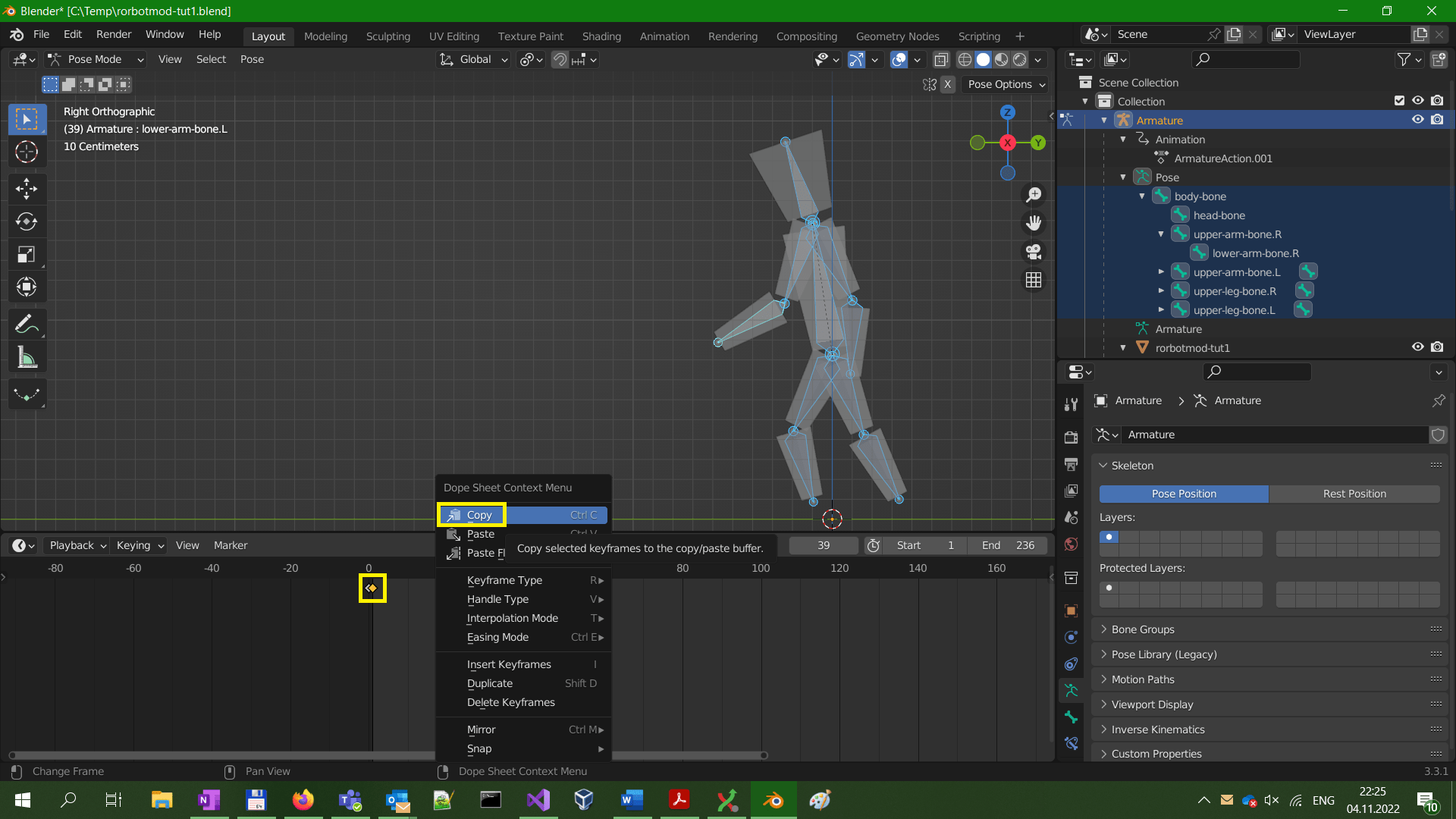
Task: Select the Measure tool
Action: [x=27, y=356]
